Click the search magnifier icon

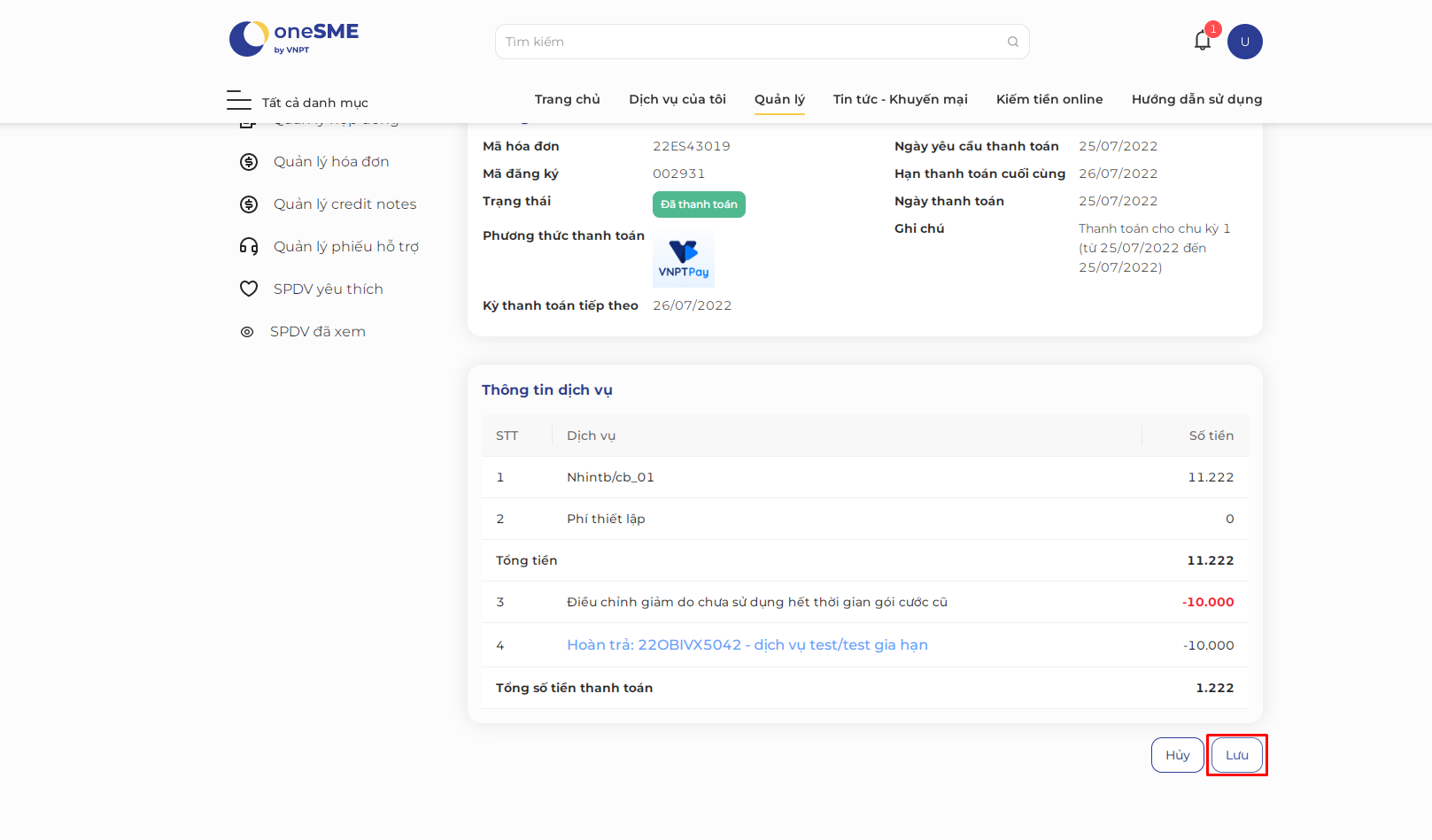pos(1013,42)
